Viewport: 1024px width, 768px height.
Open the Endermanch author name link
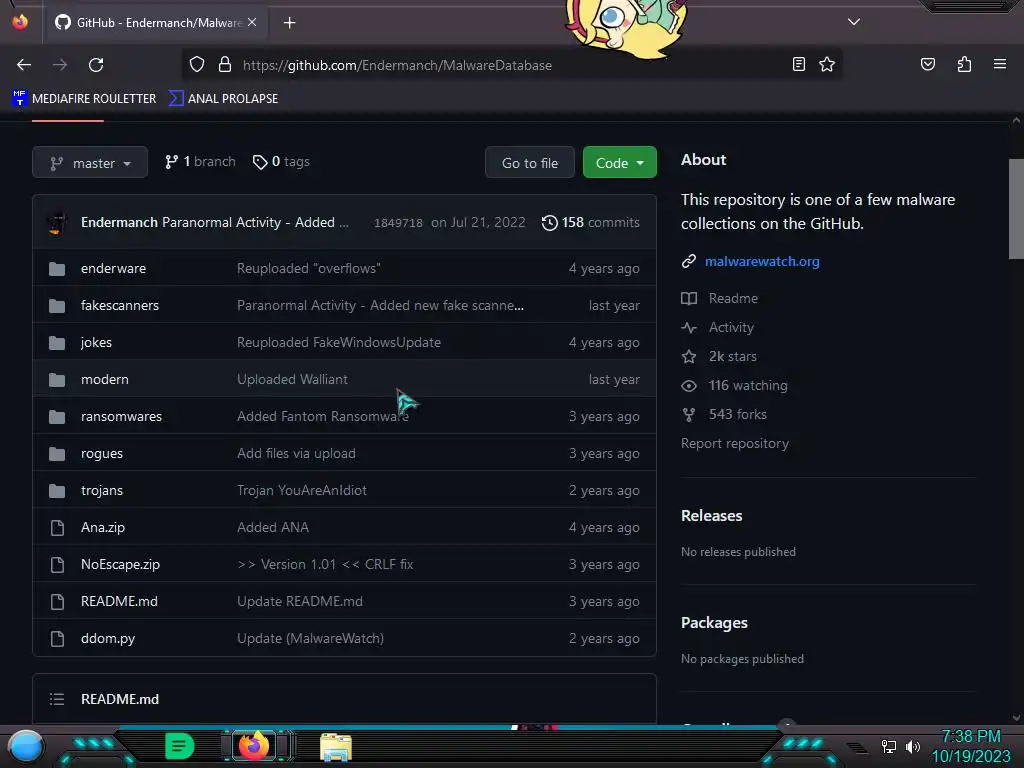(120, 223)
